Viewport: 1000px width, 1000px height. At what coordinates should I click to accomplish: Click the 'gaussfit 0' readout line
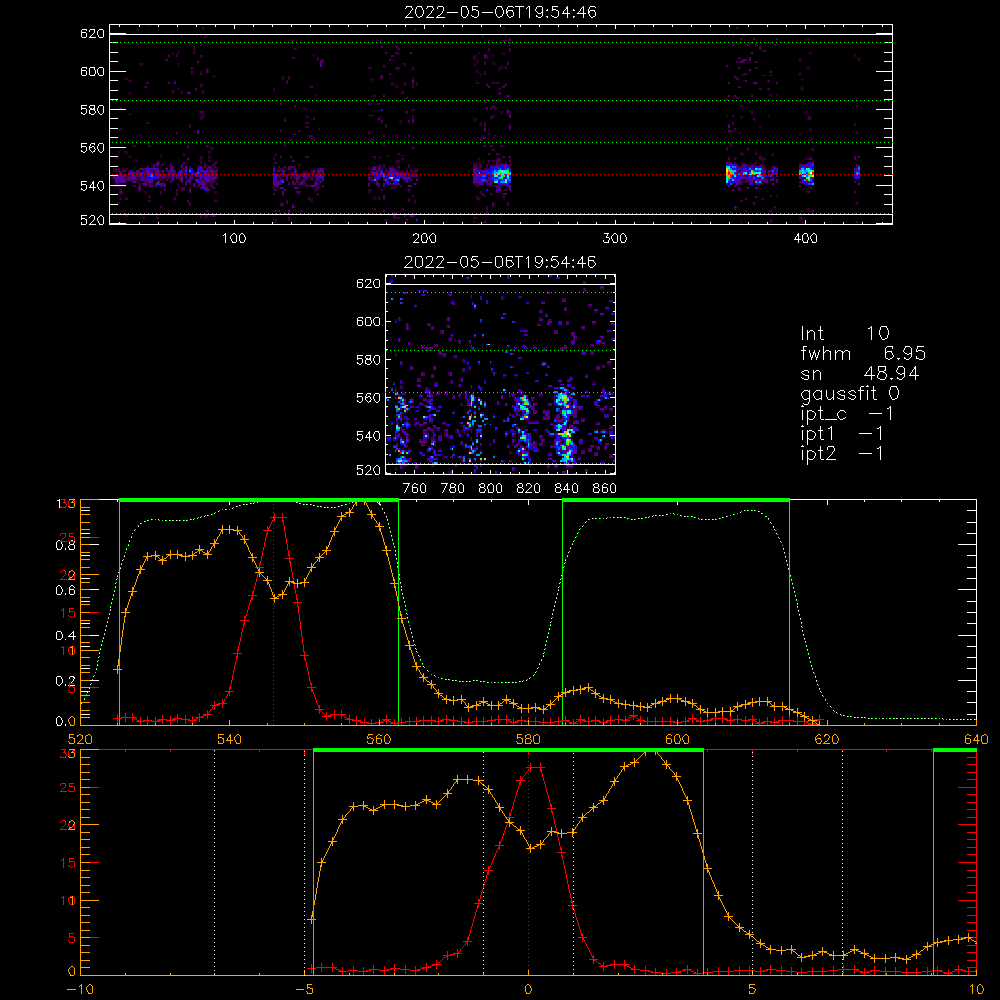tap(850, 393)
